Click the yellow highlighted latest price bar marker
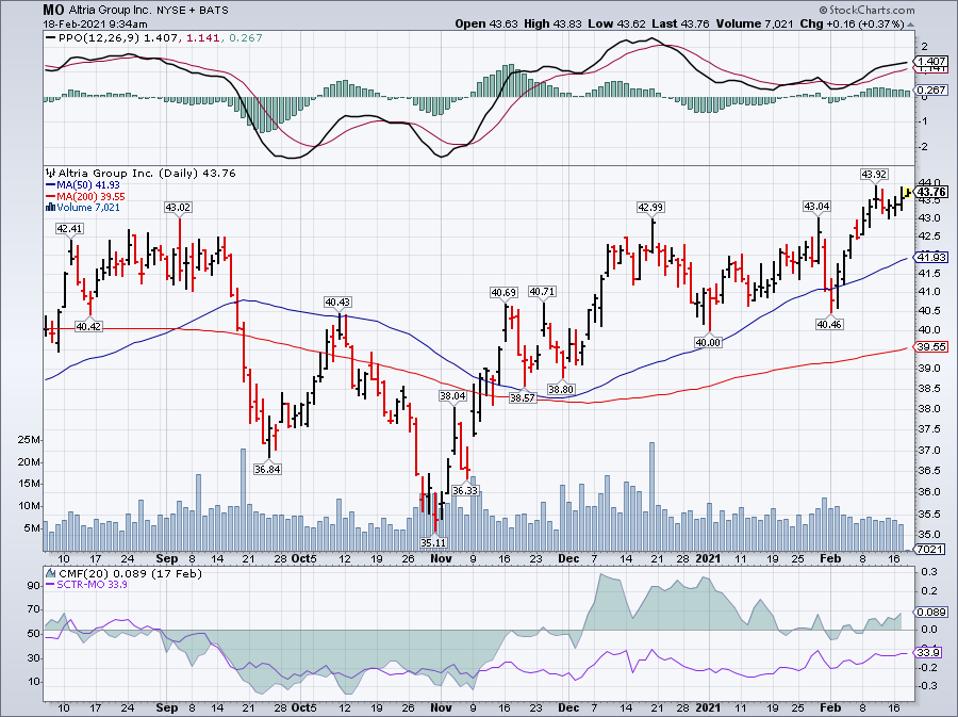Viewport: 958px width, 717px height. coord(907,192)
